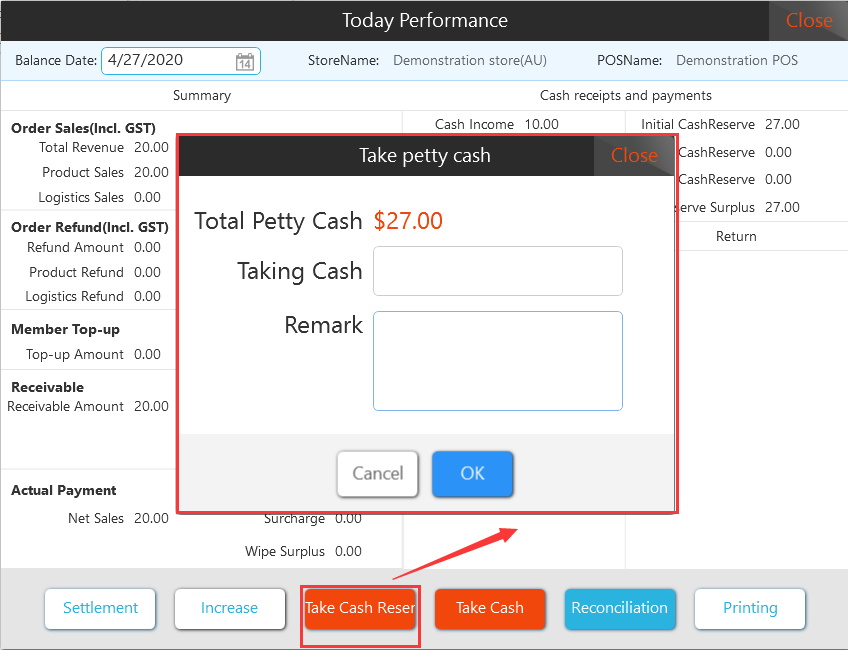Confirm petty cash with OK button
848x659 pixels.
click(472, 474)
